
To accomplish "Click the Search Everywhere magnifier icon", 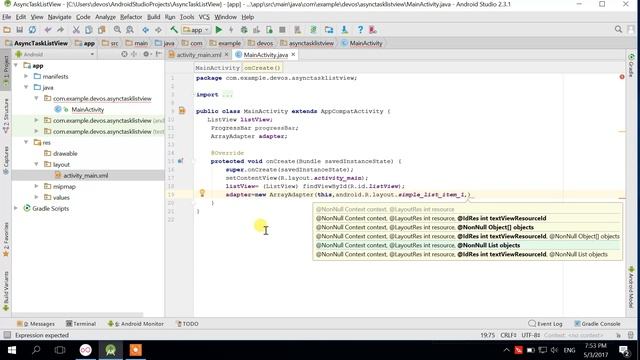I will point(618,29).
